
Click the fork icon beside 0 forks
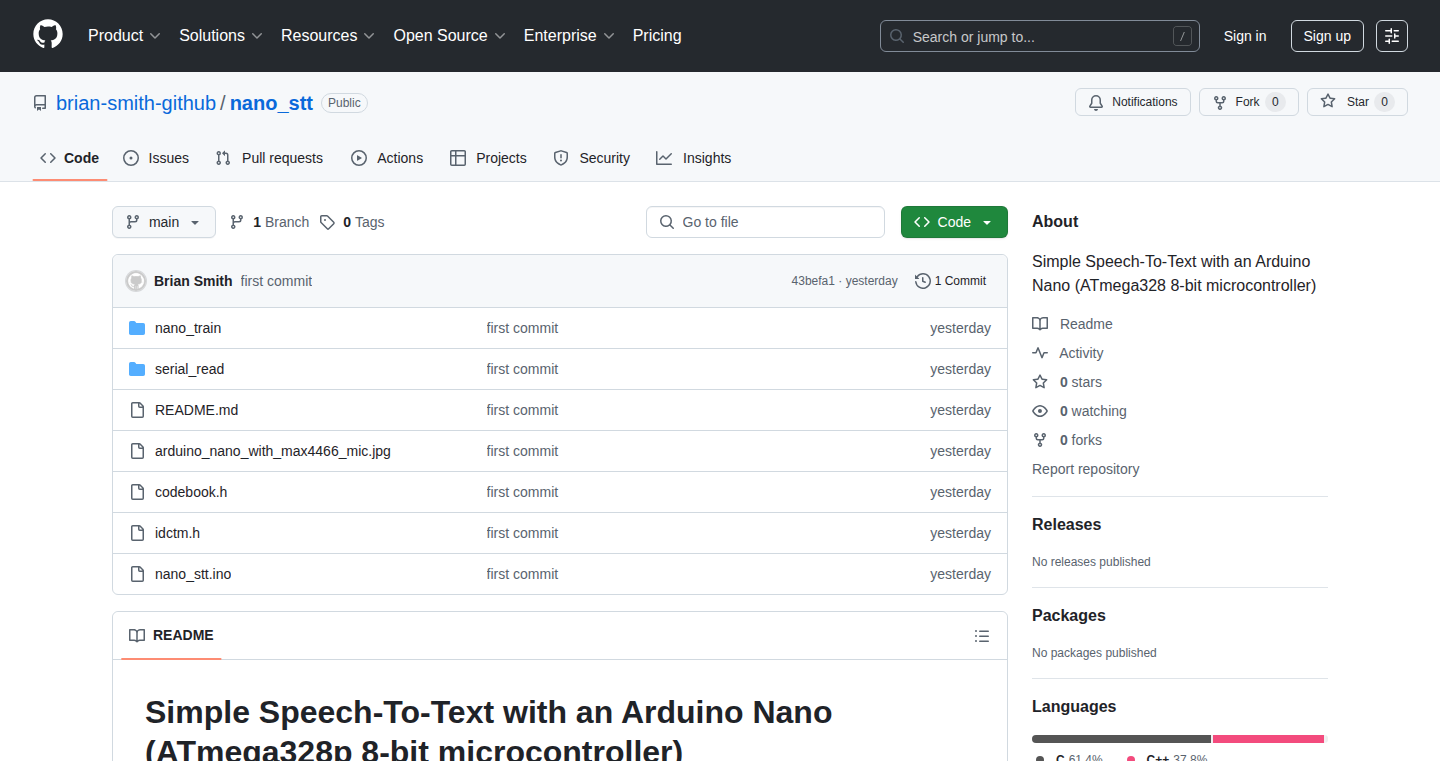1040,440
